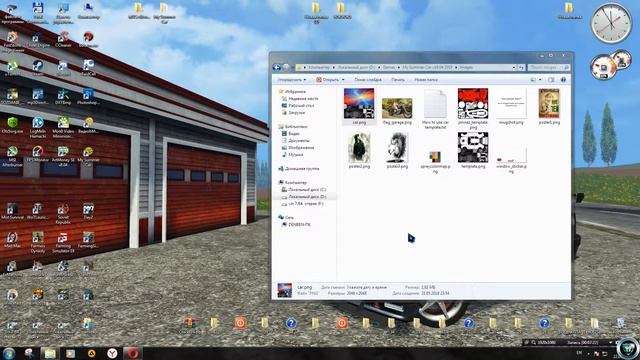Click Показ слайдов (Slide show) button
This screenshot has height=360, width=640.
[368, 80]
